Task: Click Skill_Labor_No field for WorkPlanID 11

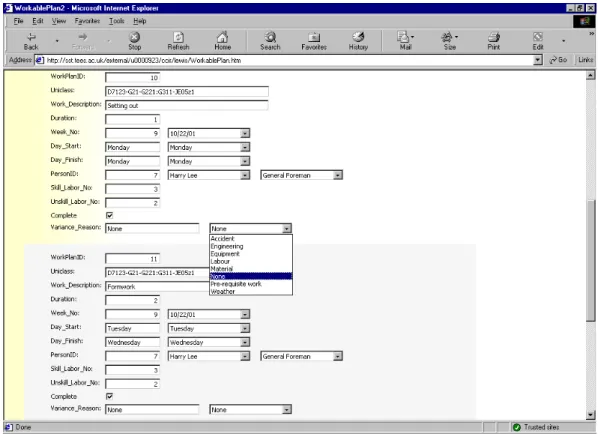Action: click(x=132, y=370)
